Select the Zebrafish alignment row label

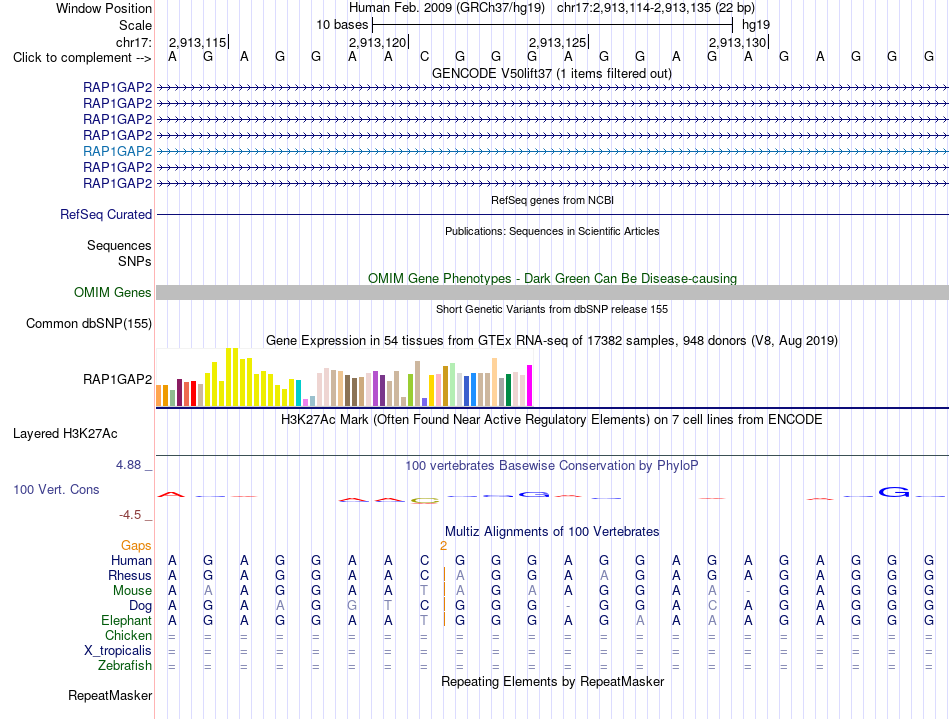(125, 666)
